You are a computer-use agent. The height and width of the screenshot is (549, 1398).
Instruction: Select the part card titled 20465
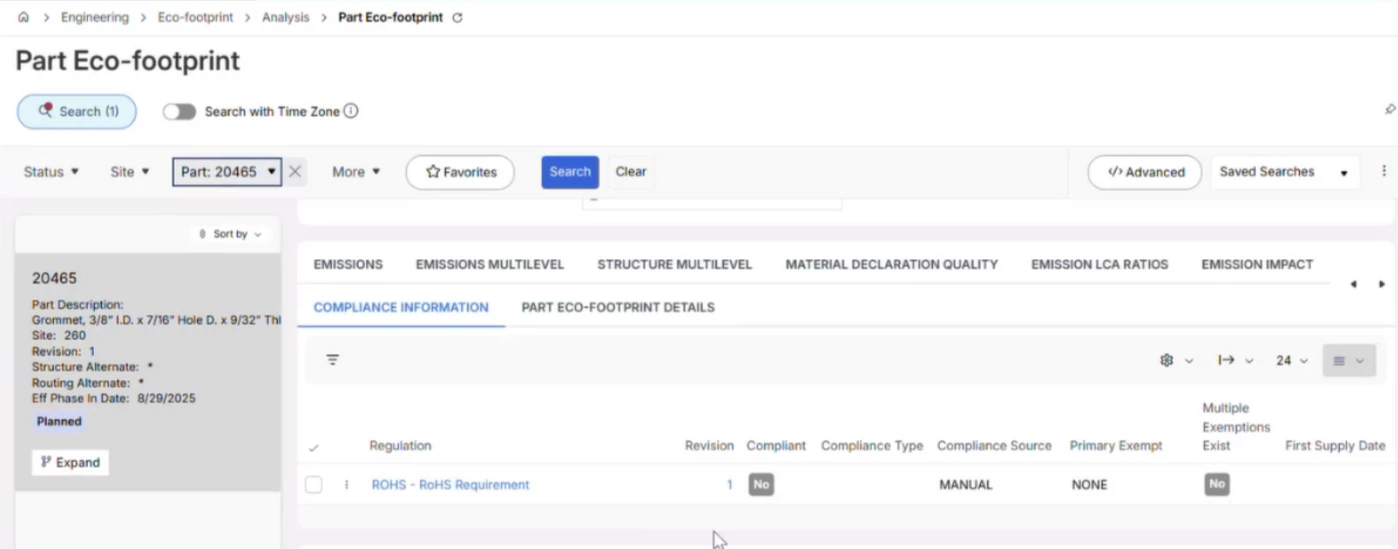click(148, 371)
